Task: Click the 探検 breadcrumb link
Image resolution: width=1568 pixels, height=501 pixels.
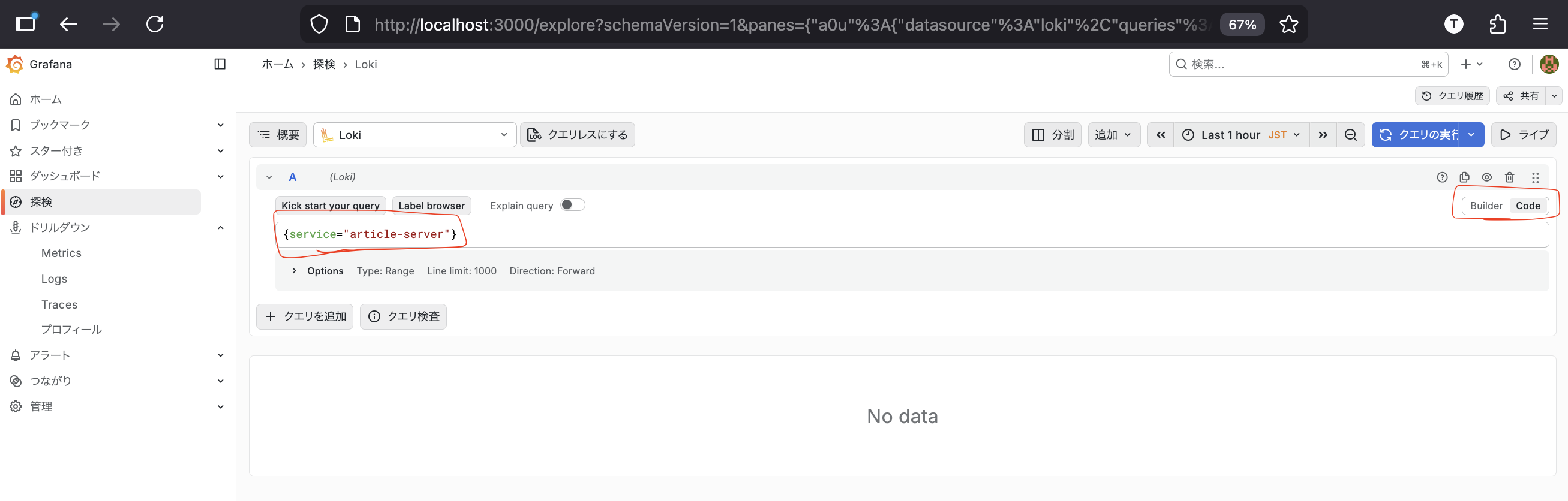Action: point(324,64)
